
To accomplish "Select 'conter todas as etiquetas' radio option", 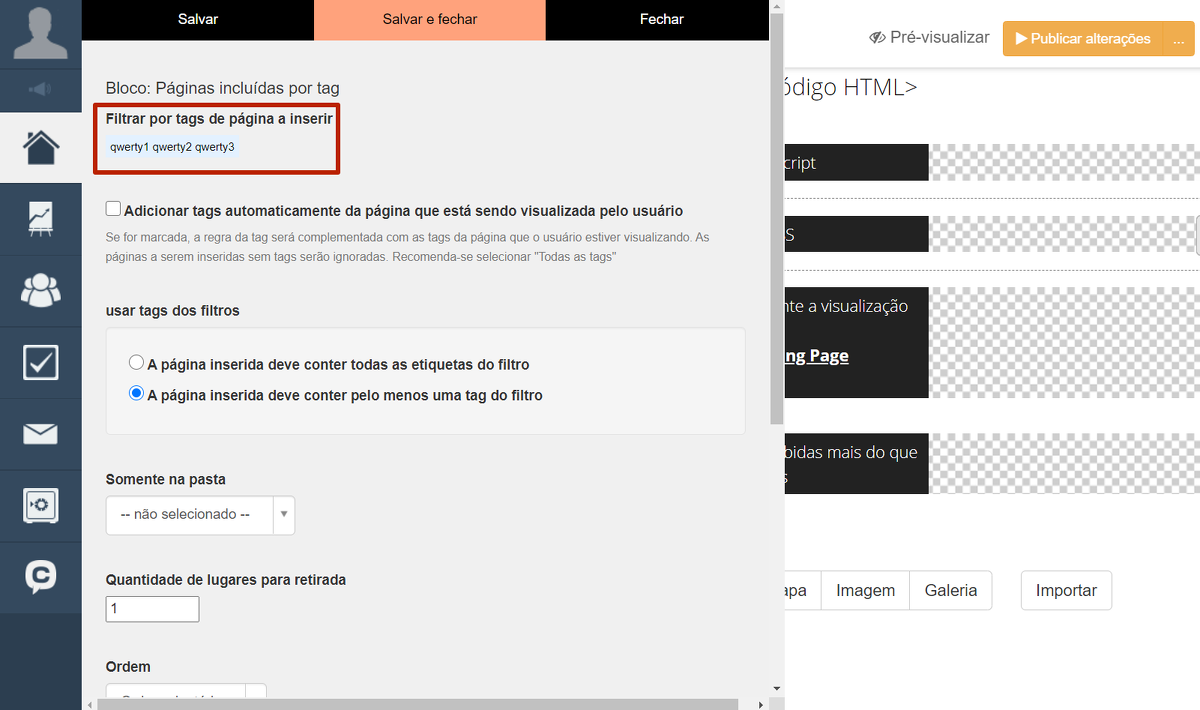I will (x=137, y=363).
